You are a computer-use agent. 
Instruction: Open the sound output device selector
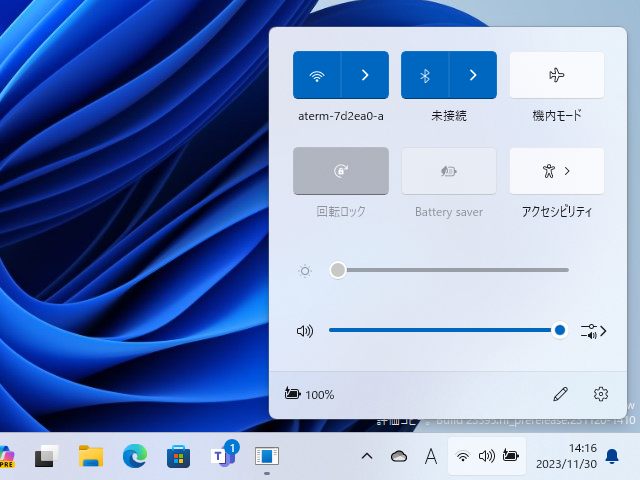[x=593, y=331]
